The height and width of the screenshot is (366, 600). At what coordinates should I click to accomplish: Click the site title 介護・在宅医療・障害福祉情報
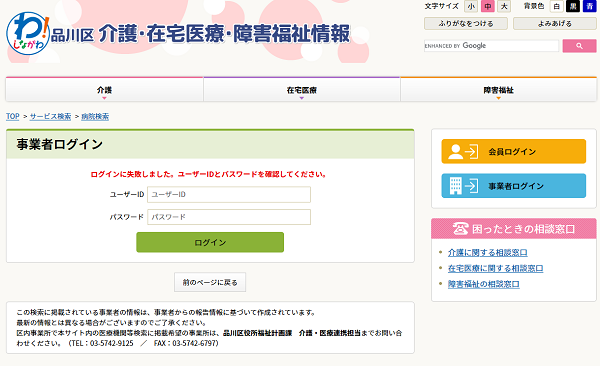click(224, 34)
